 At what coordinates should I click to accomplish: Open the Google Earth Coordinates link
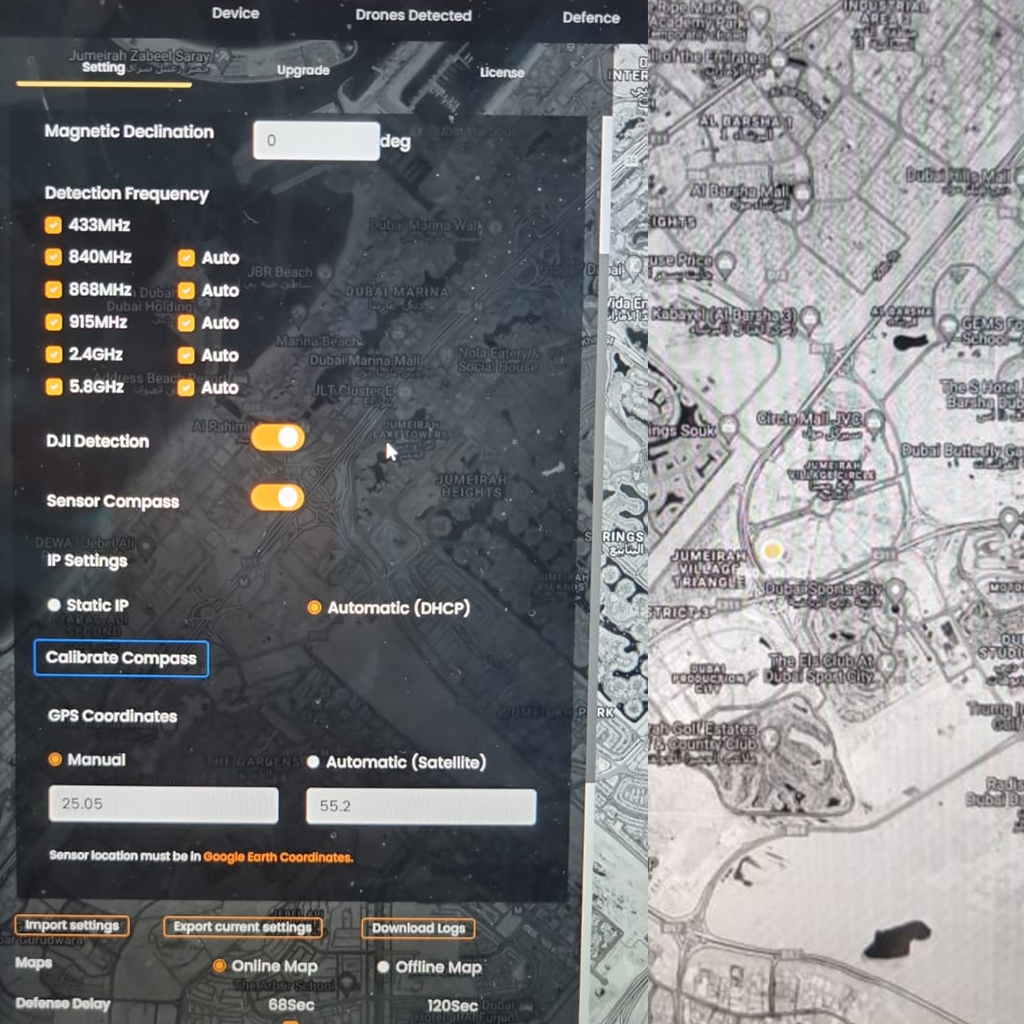point(277,857)
